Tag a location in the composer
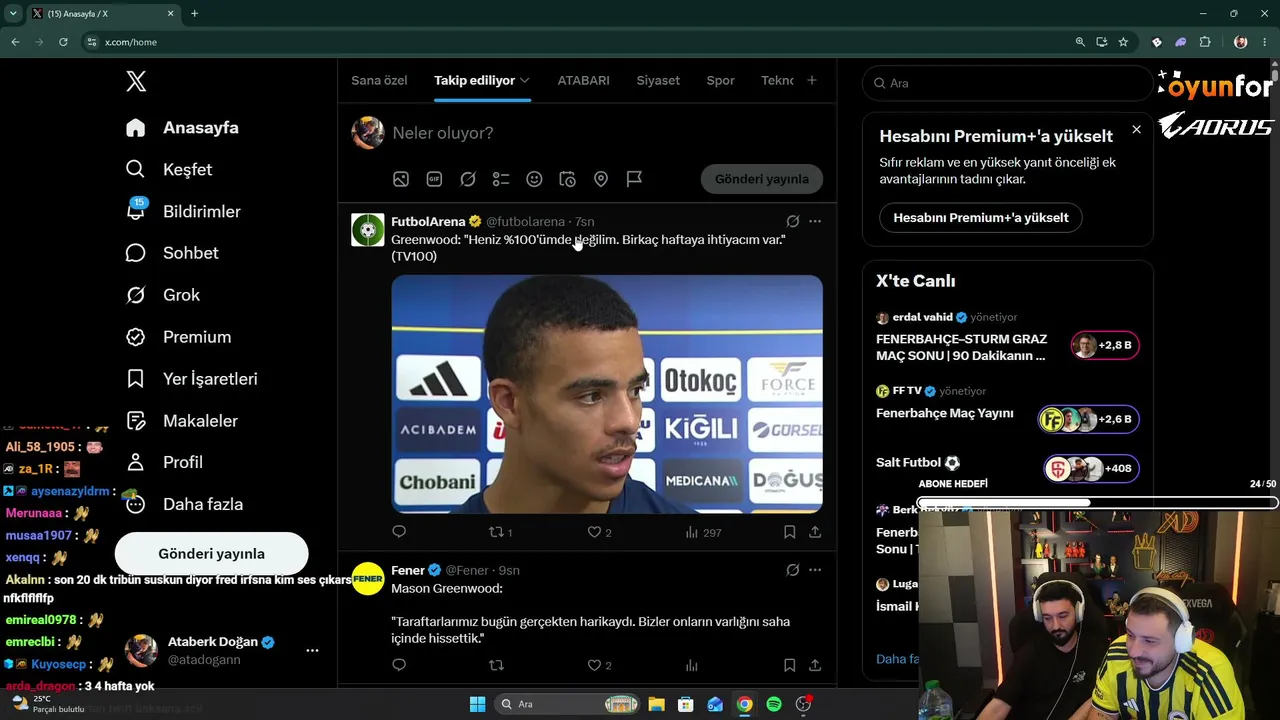Screen dimensions: 1280x720 tap(601, 179)
